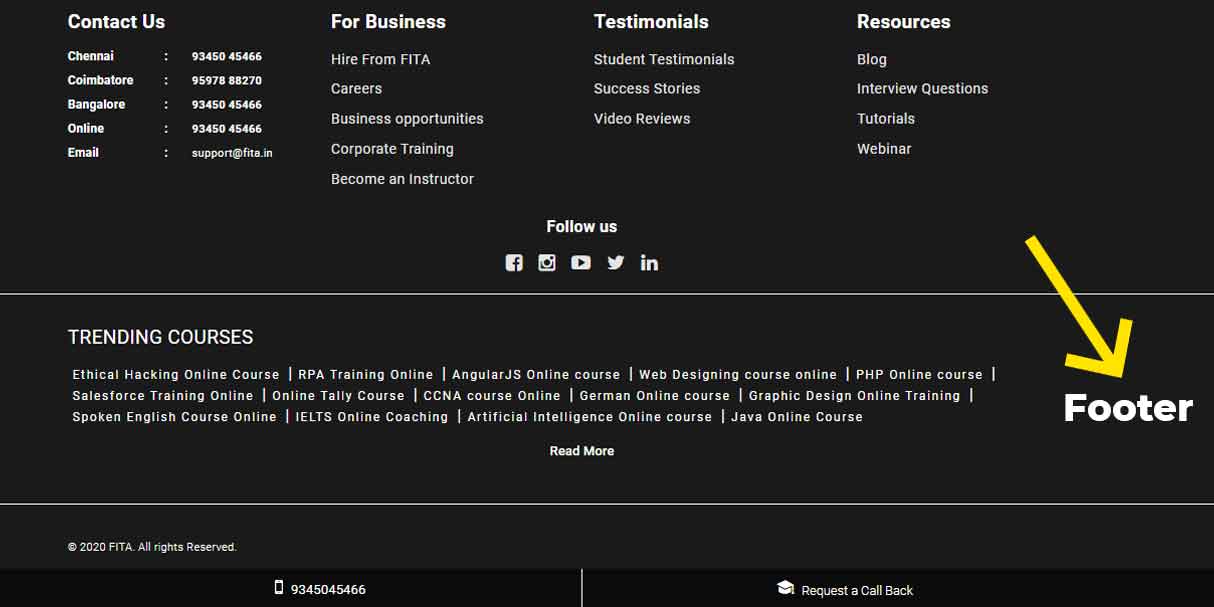Click Chennai phone number 93450 45466

point(227,57)
